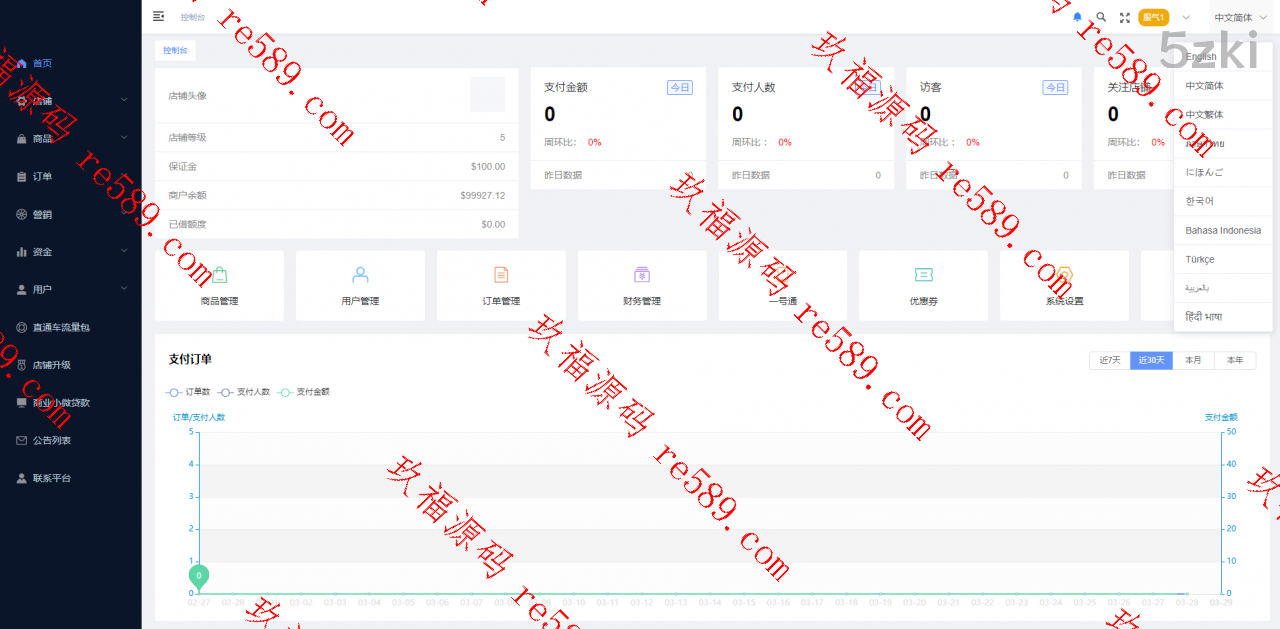Open the 中文简体 language selector
Screen dimensions: 1280x629
(x=1239, y=17)
